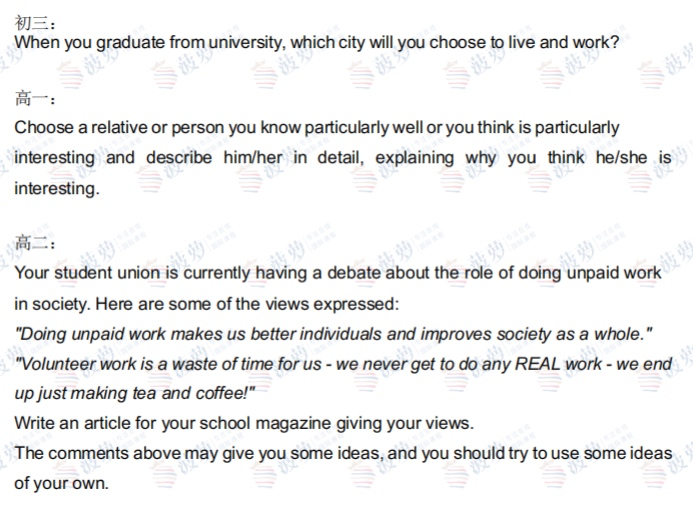Click 'unpaid work' in role-of-society sentence
Image resolution: width=693 pixels, height=507 pixels.
pos(614,273)
